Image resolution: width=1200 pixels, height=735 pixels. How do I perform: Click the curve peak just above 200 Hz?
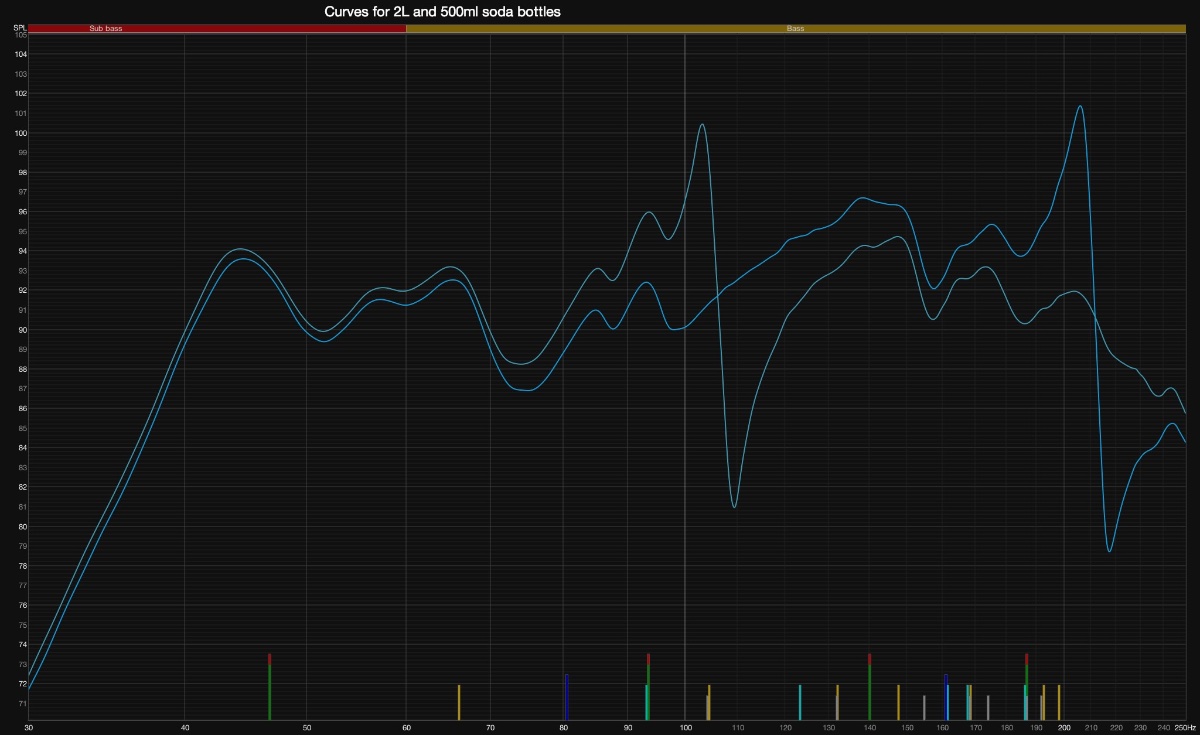[x=1080, y=106]
